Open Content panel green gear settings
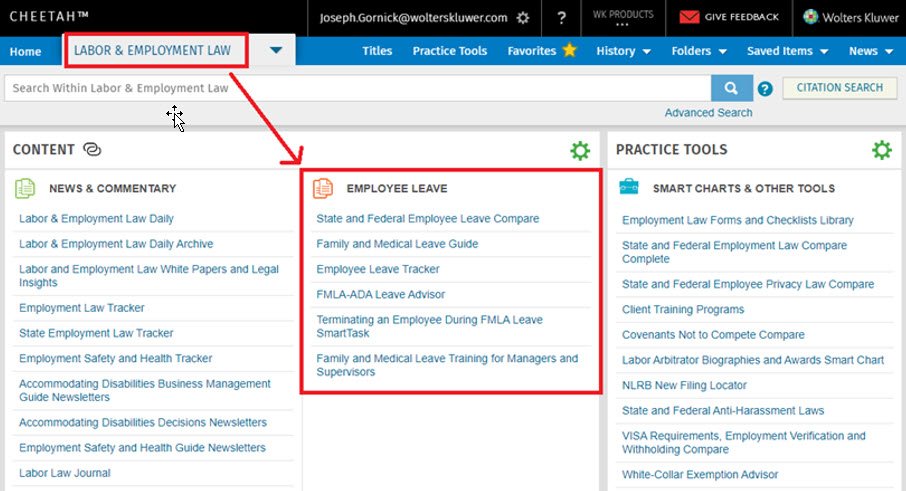This screenshot has height=491, width=906. 580,150
